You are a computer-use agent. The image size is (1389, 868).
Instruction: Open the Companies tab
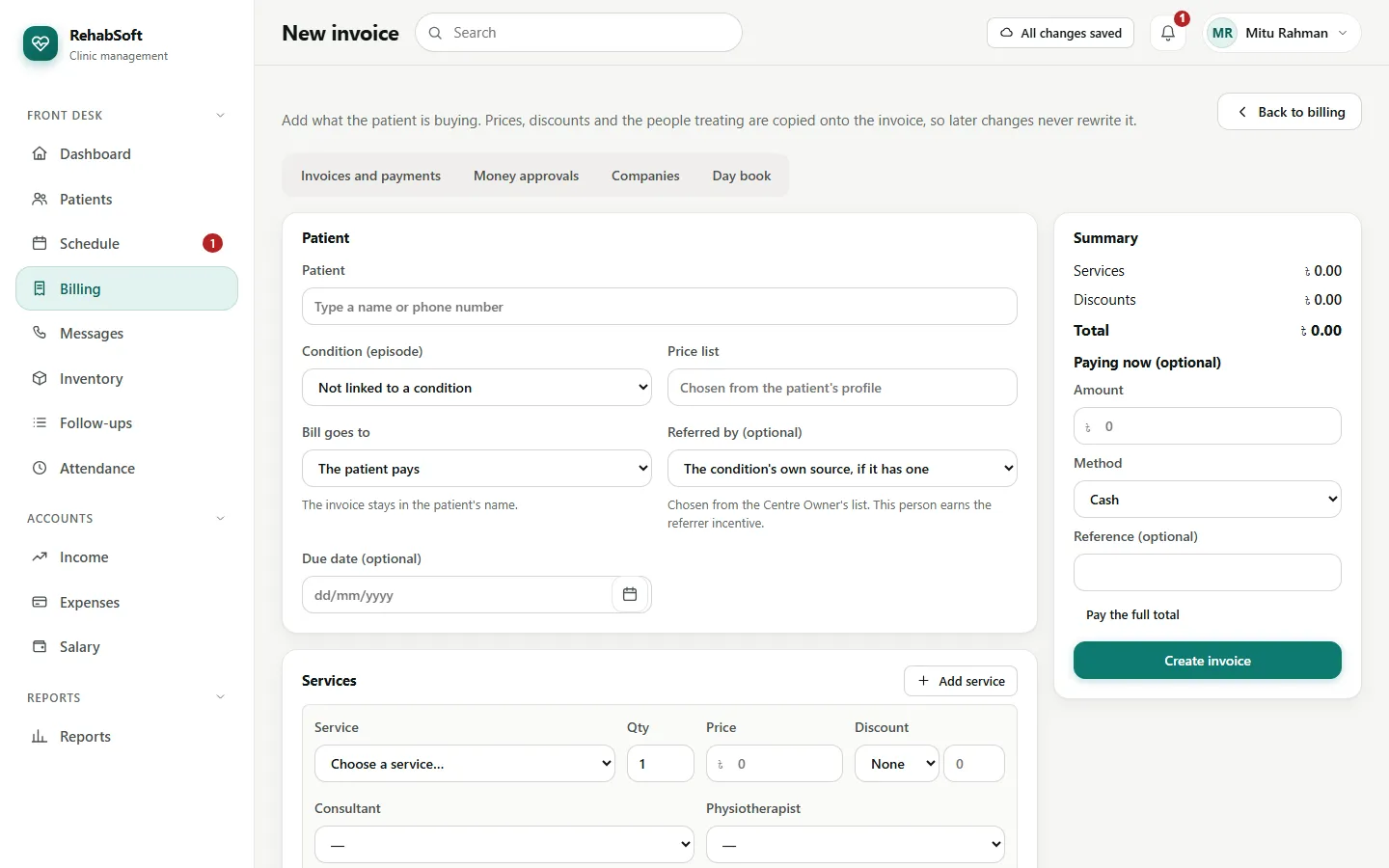[645, 176]
